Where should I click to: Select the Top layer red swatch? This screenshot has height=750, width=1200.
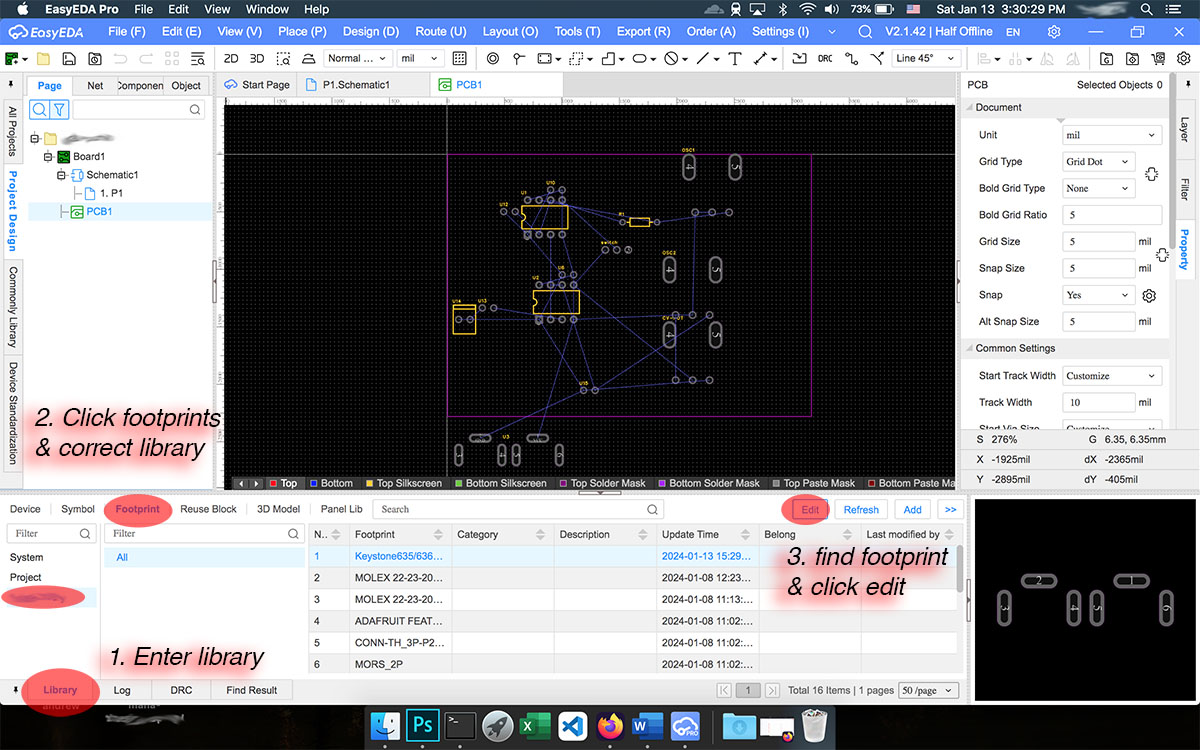(271, 483)
